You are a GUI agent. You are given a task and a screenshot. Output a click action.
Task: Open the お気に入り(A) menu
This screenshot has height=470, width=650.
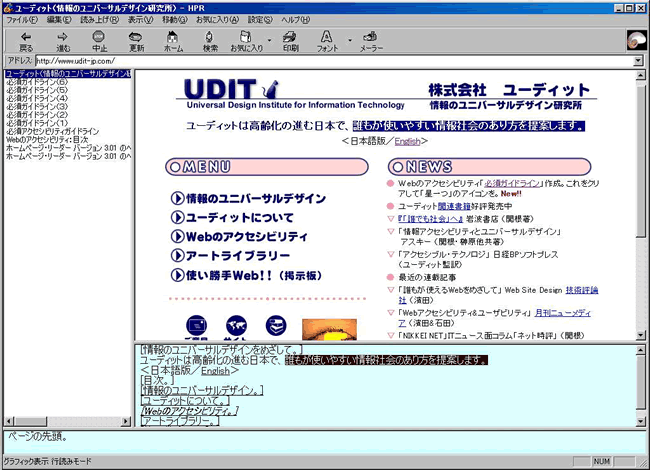(218, 19)
